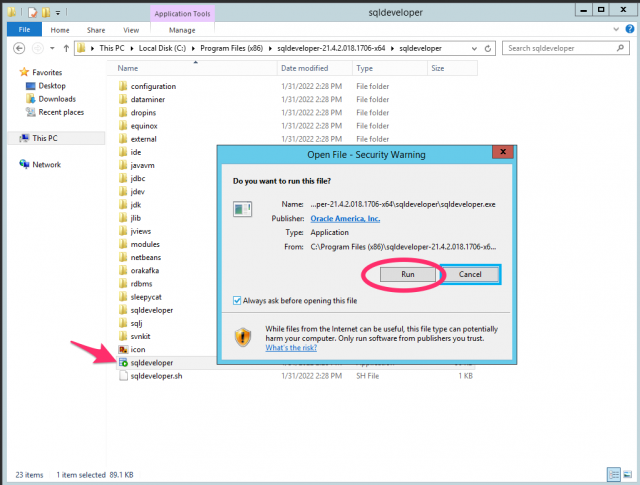Click the Back navigation arrow
The height and width of the screenshot is (485, 640).
[x=19, y=49]
